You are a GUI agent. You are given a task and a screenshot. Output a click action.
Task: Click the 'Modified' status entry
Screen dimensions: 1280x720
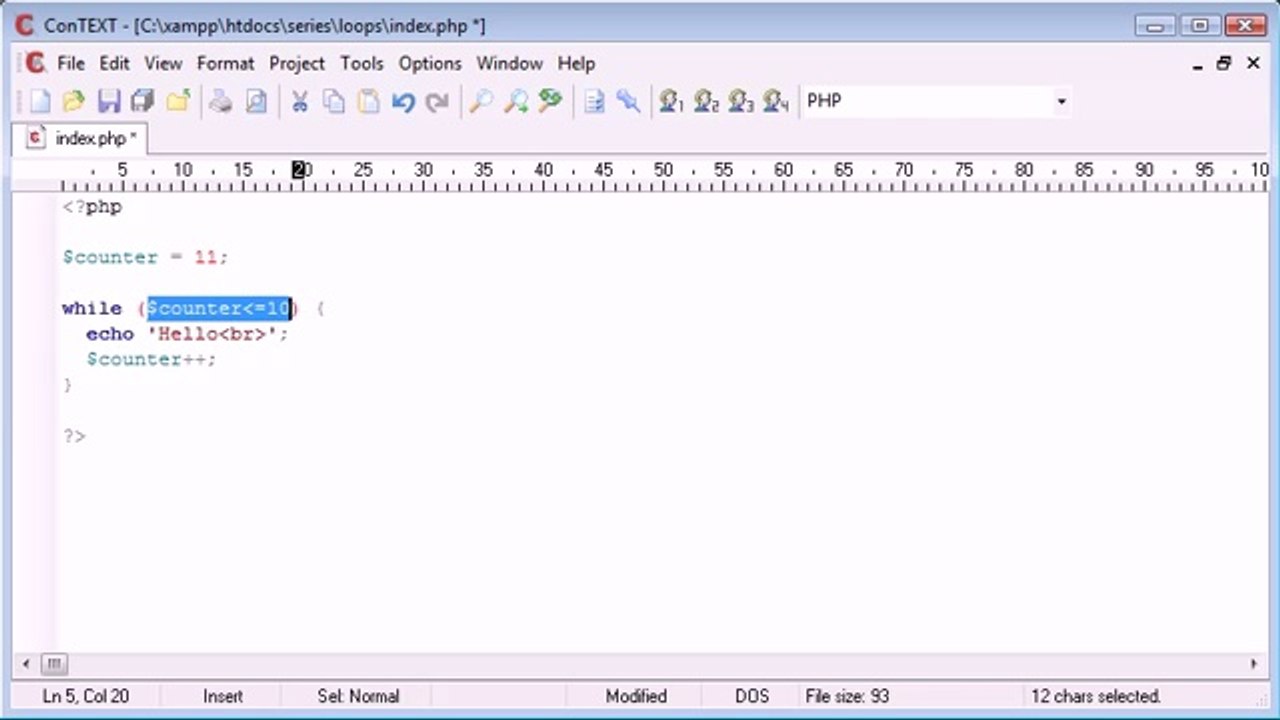[x=636, y=696]
